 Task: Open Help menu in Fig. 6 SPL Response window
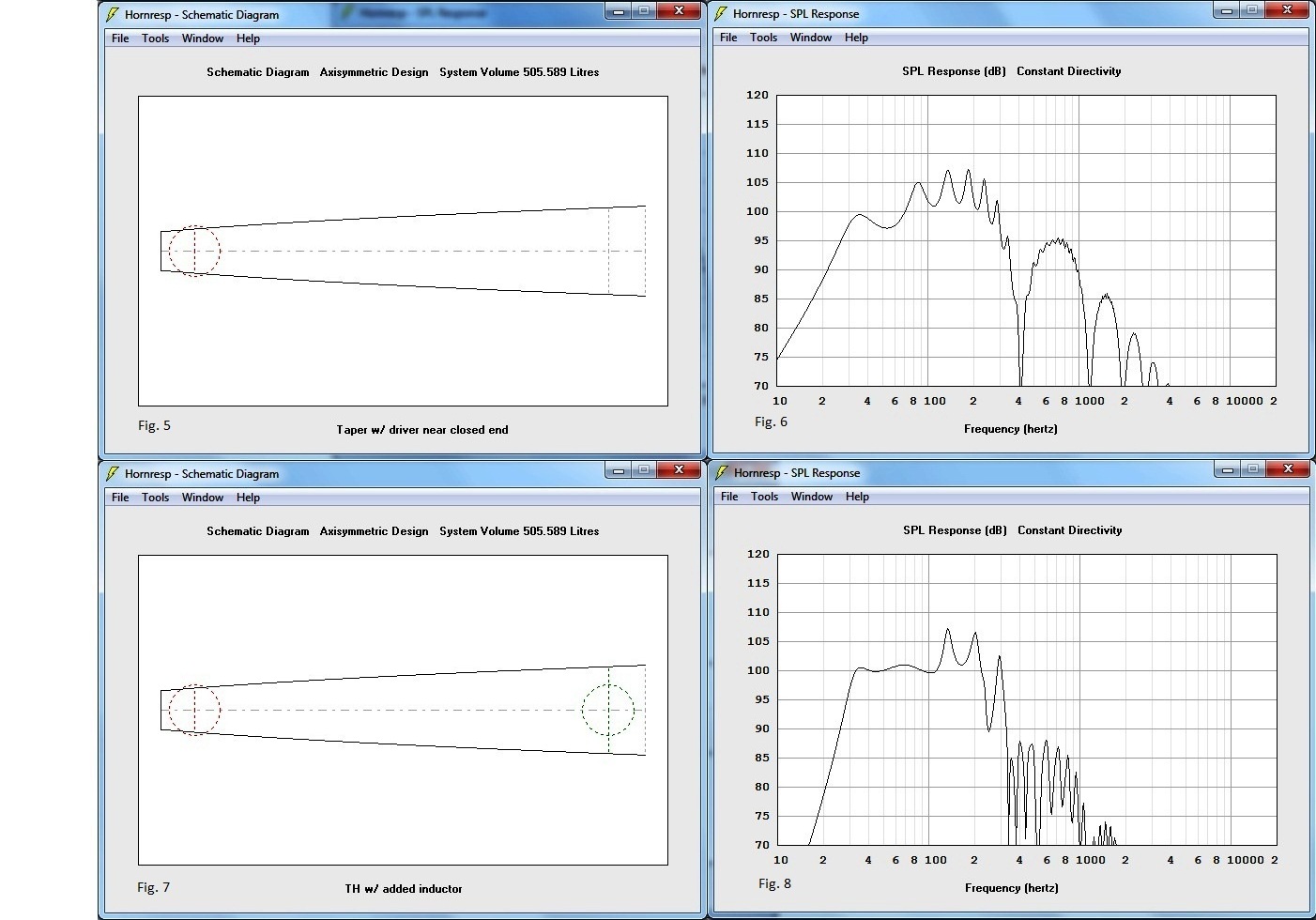click(x=856, y=38)
